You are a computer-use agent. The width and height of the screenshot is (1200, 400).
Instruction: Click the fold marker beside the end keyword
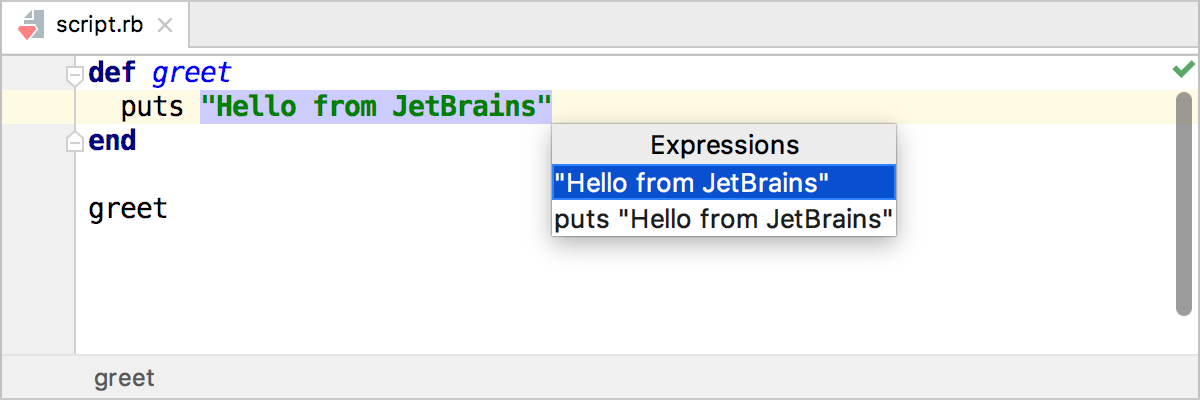(x=74, y=143)
